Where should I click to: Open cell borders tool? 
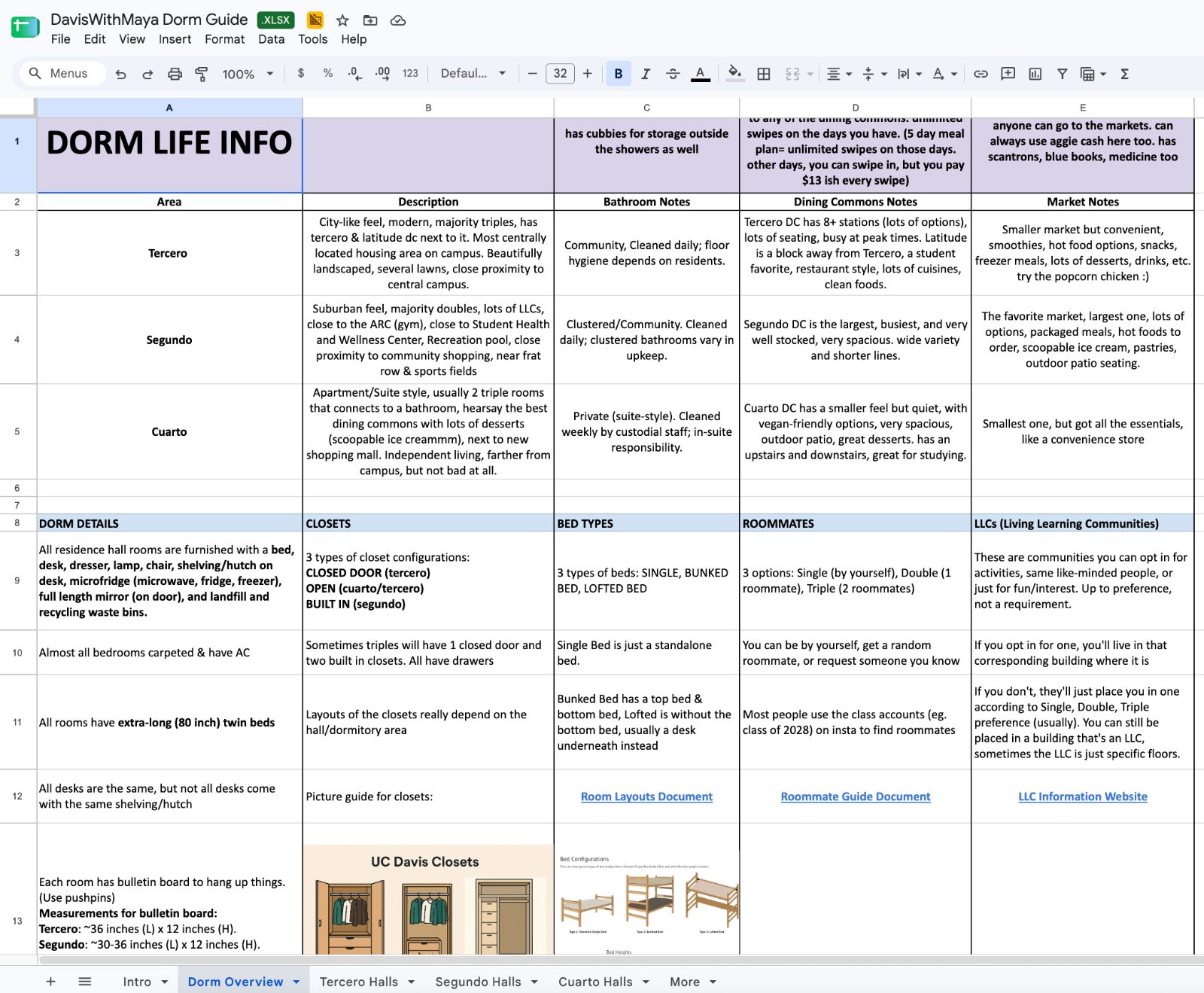coord(764,74)
